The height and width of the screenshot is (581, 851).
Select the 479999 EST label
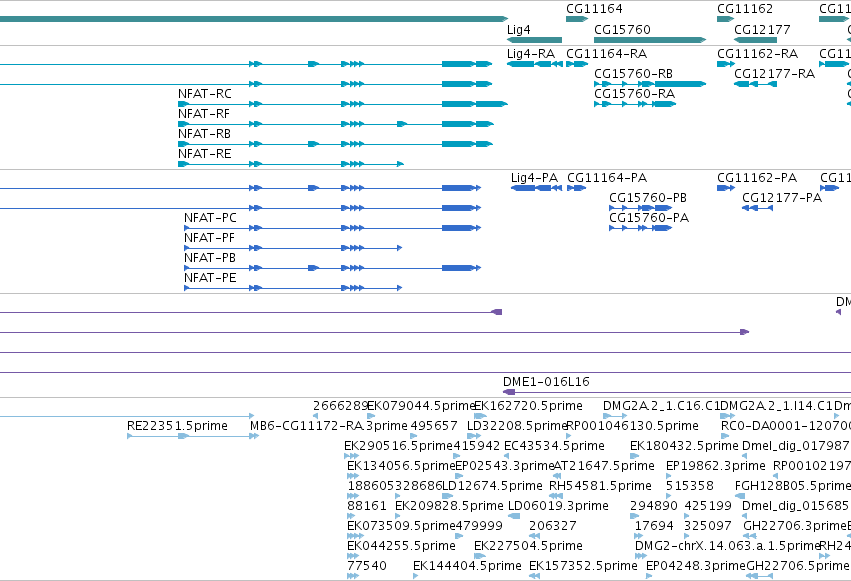click(479, 526)
